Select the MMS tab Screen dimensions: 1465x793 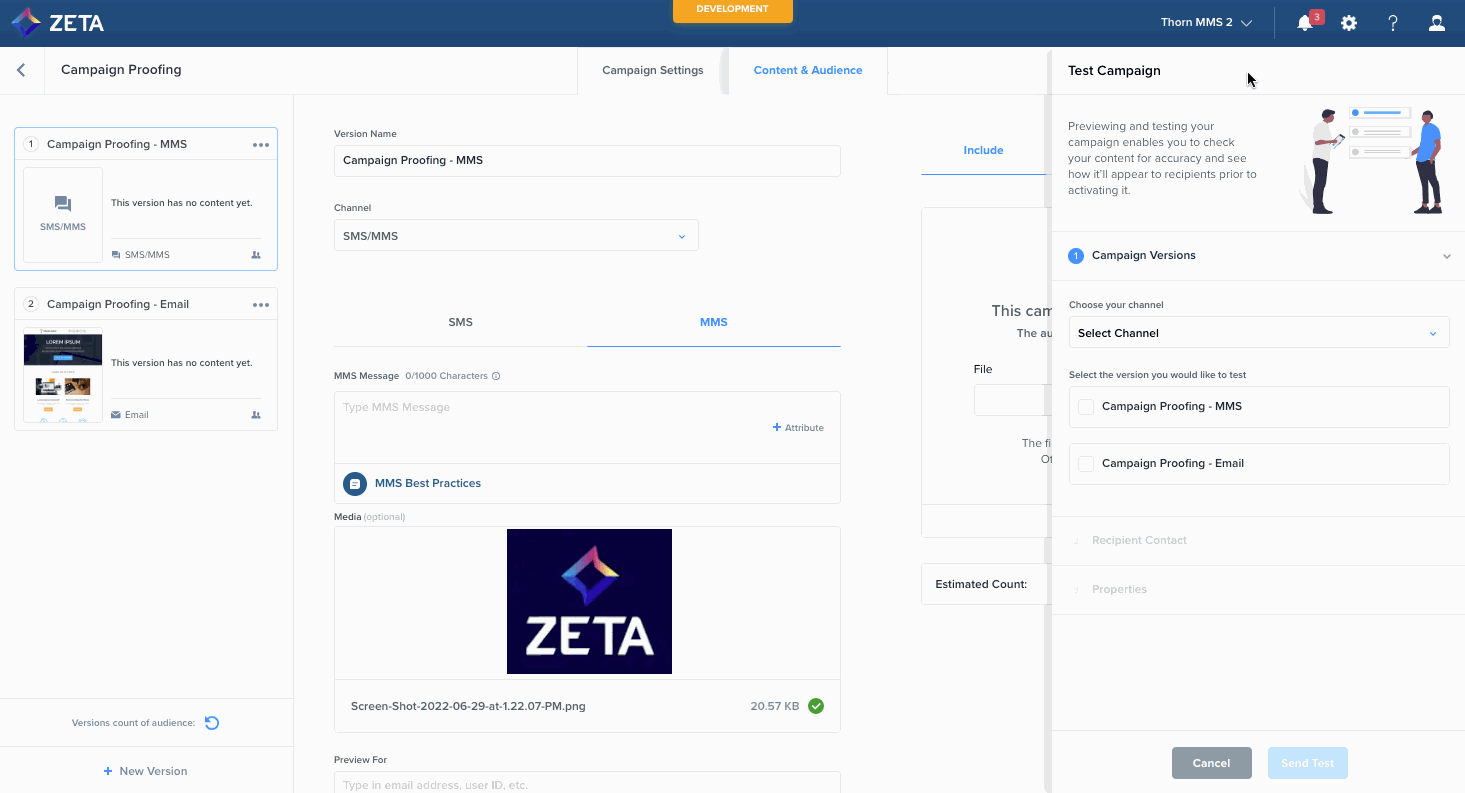coord(714,323)
